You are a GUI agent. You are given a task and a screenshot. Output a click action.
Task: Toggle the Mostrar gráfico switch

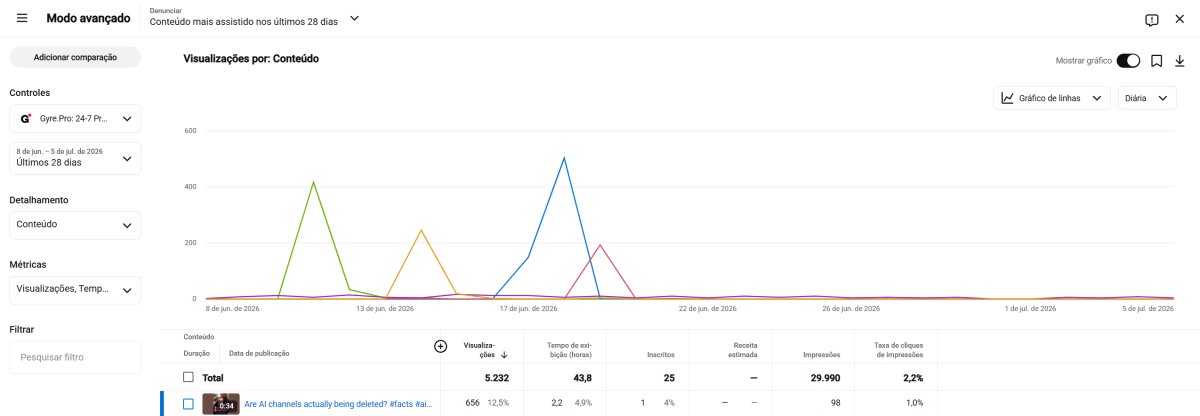point(1128,60)
